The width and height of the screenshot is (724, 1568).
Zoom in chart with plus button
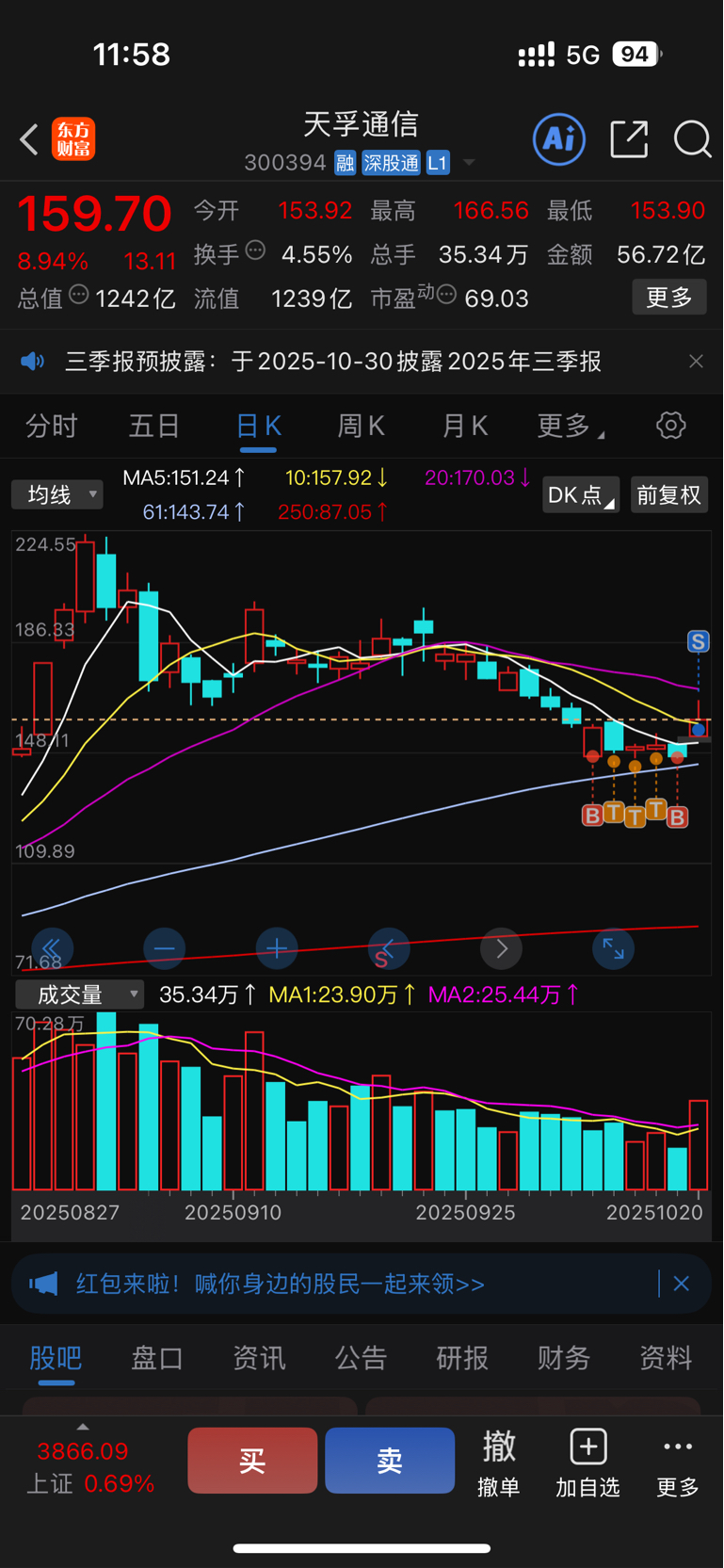click(x=277, y=948)
